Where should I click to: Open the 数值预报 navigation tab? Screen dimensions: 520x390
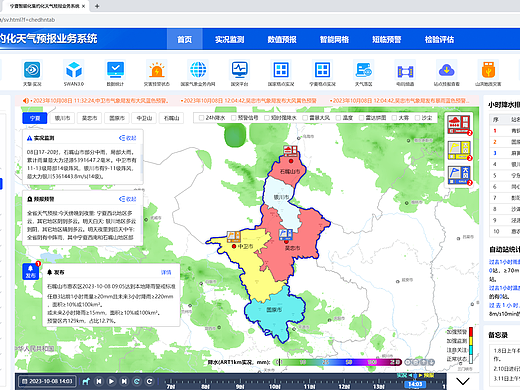pyautogui.click(x=282, y=39)
